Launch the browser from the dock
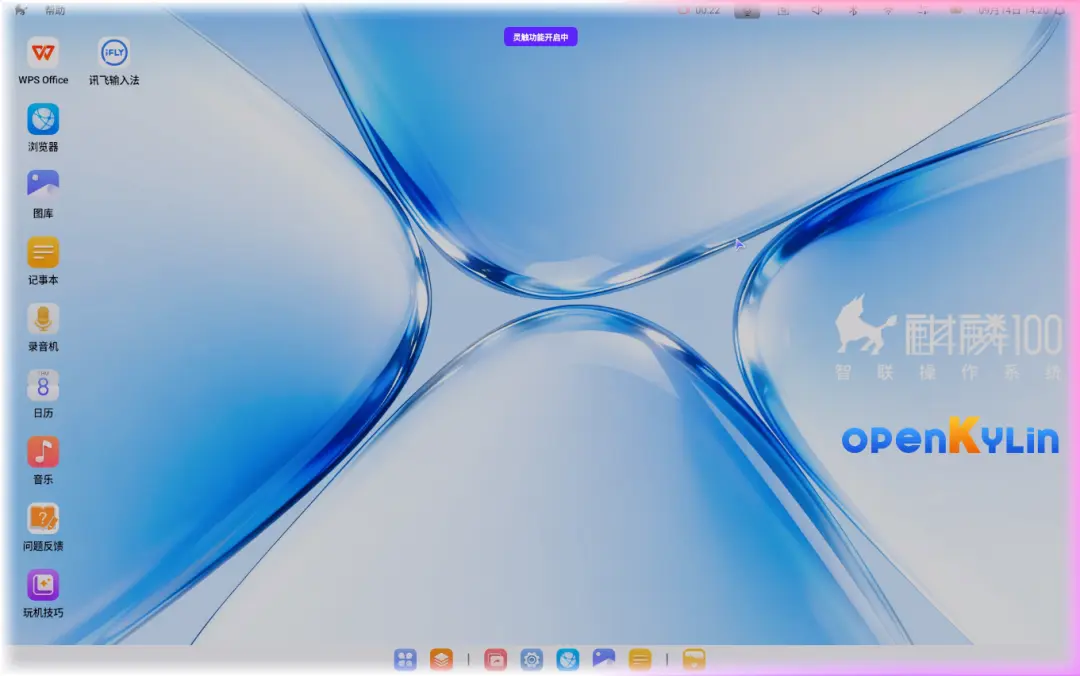The height and width of the screenshot is (676, 1080). (x=568, y=659)
